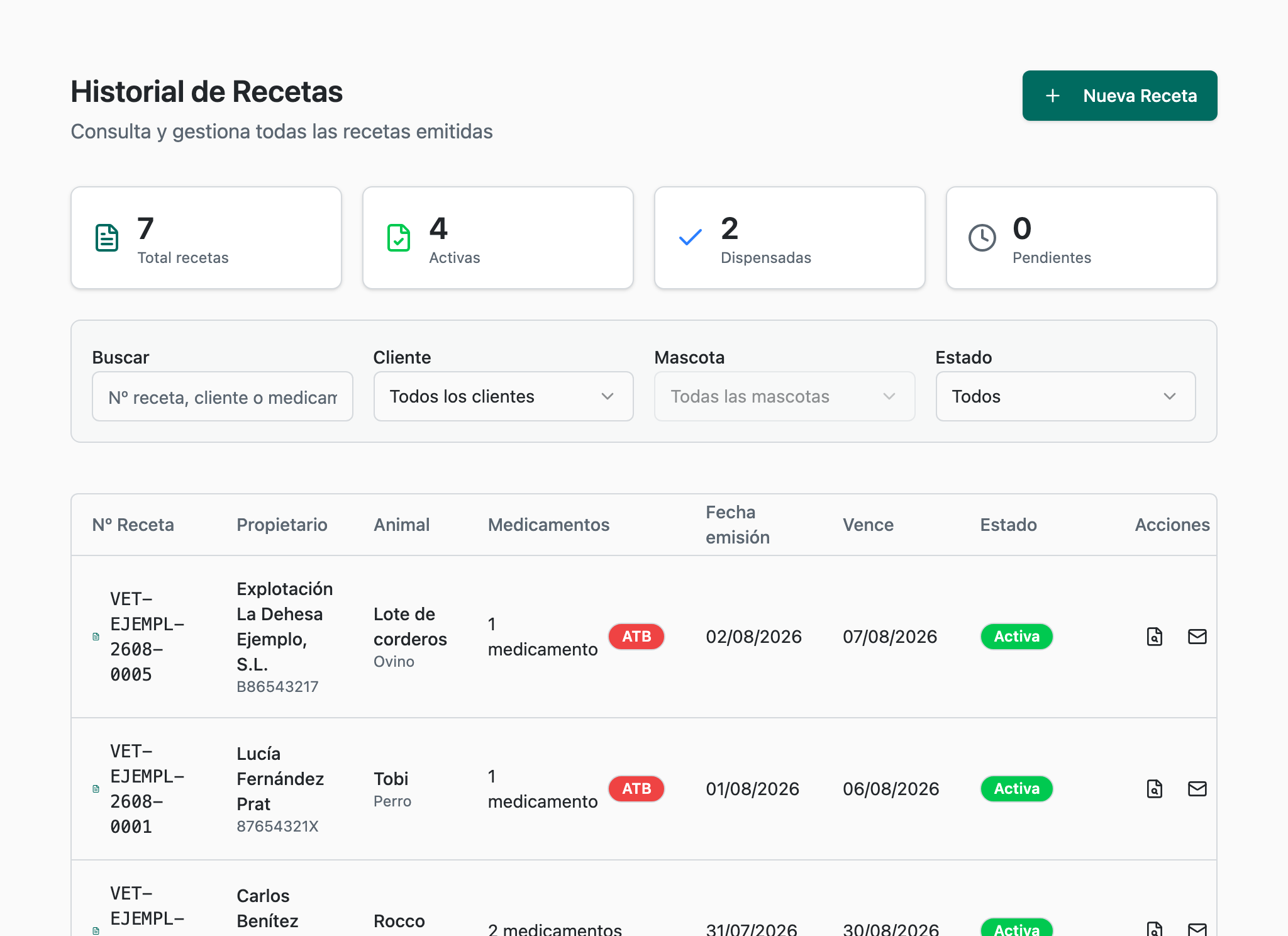This screenshot has width=1288, height=936.
Task: Click emission date 02/08/2026
Action: click(x=753, y=637)
